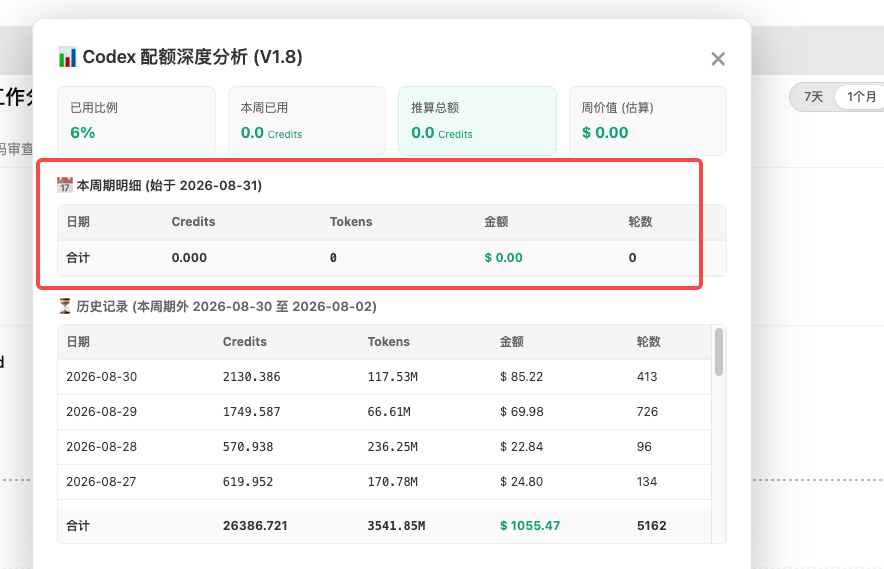Click the calendar icon beside 本周期明细
884x569 pixels.
65,185
